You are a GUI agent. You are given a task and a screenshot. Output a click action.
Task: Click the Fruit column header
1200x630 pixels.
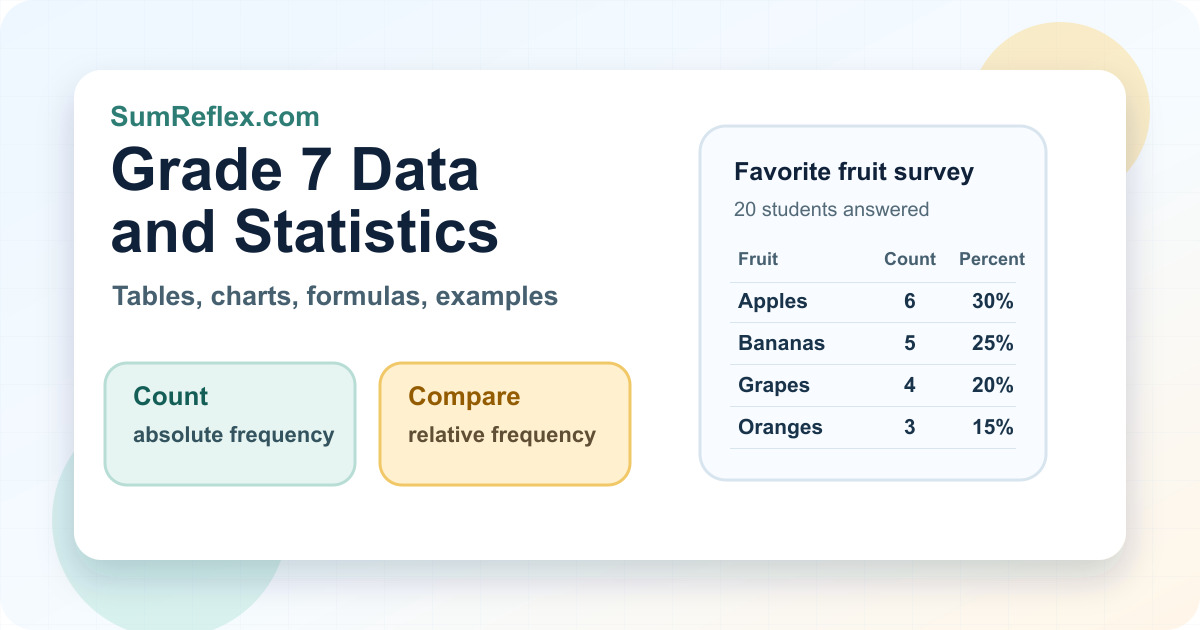pyautogui.click(x=758, y=259)
